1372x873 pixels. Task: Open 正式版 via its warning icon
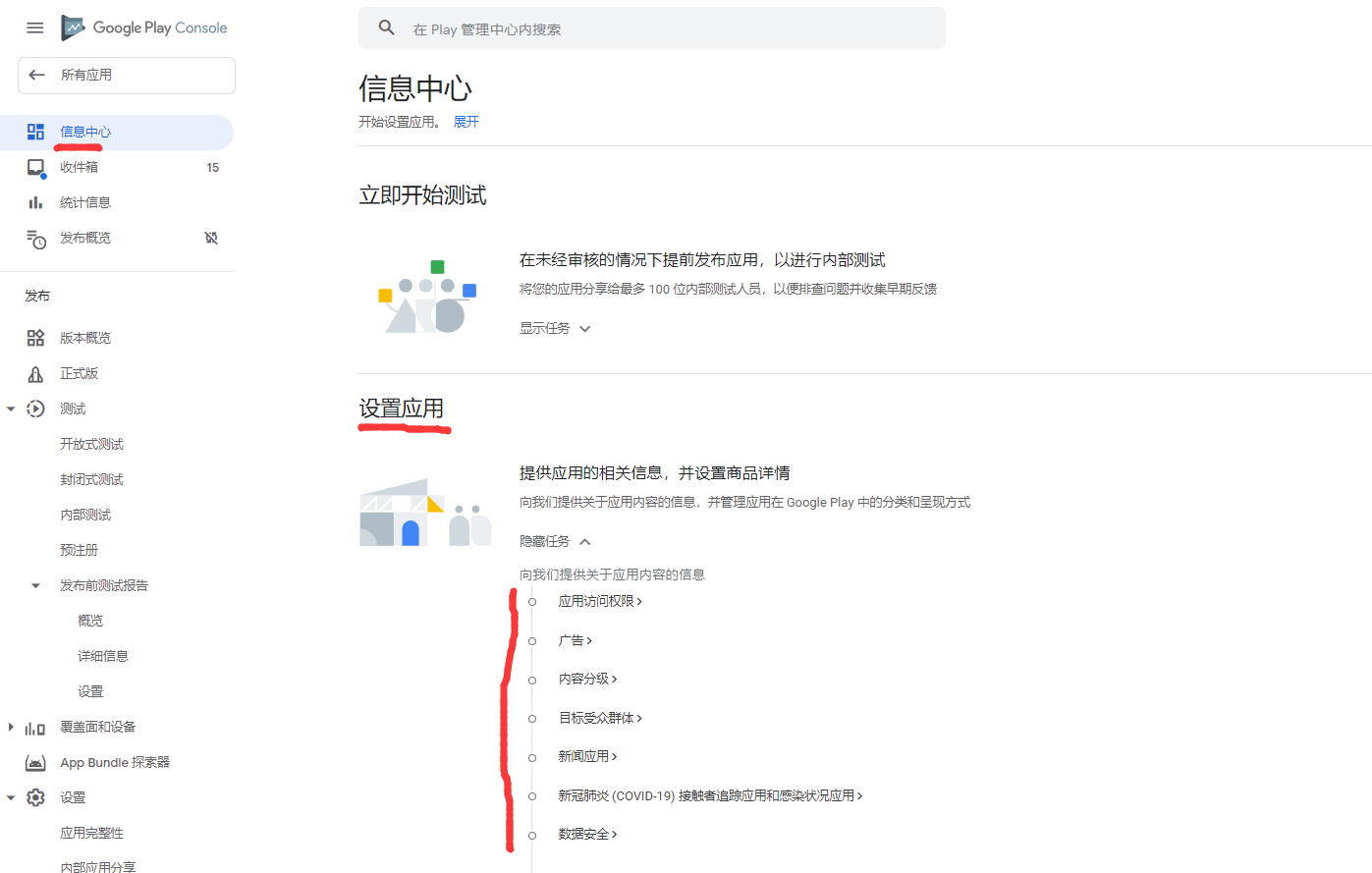click(x=35, y=372)
